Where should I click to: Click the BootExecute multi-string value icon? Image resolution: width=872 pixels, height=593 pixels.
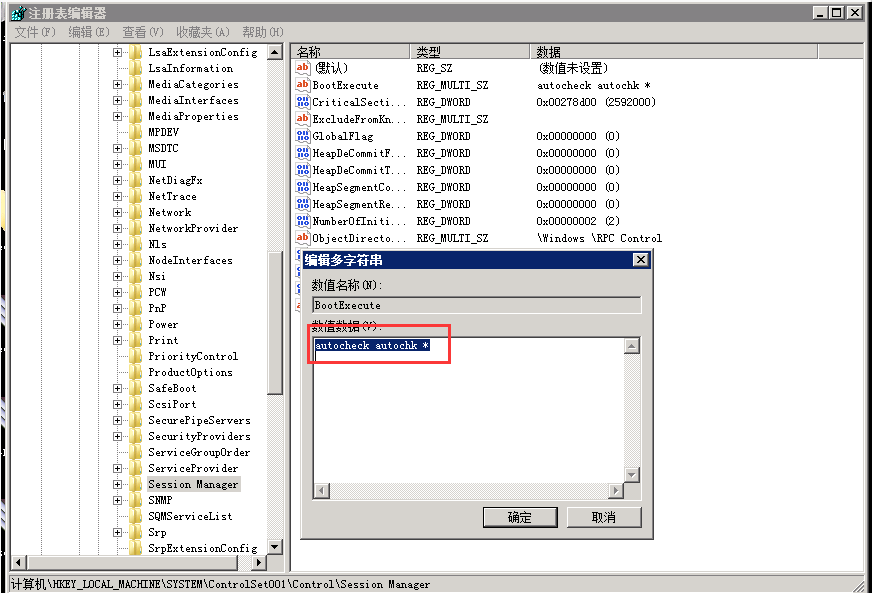click(303, 85)
